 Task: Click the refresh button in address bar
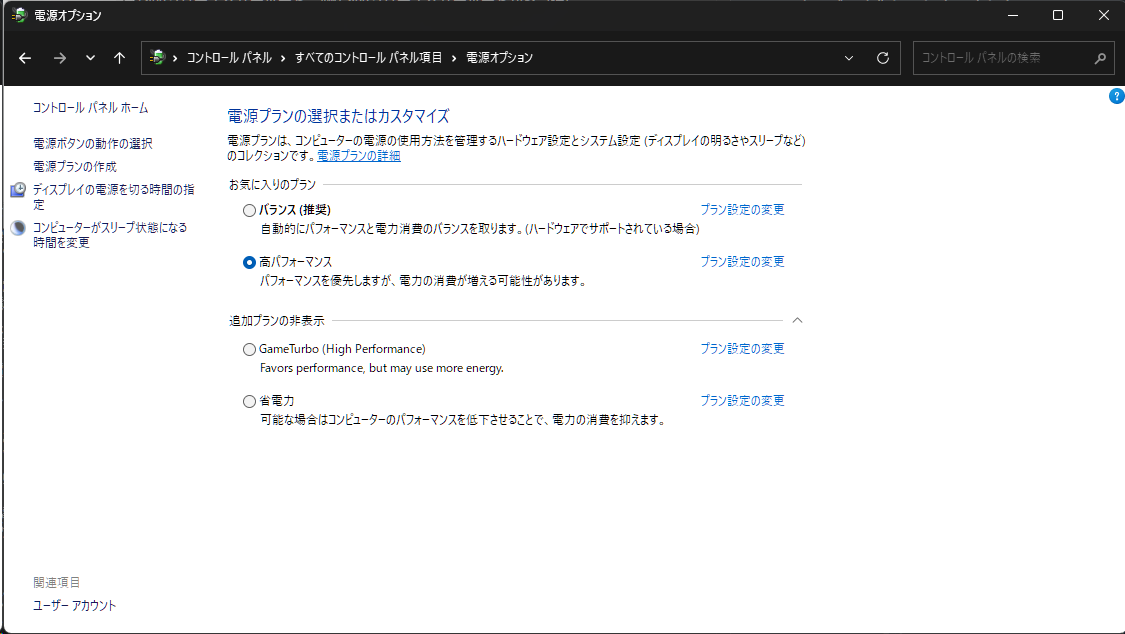(x=882, y=58)
